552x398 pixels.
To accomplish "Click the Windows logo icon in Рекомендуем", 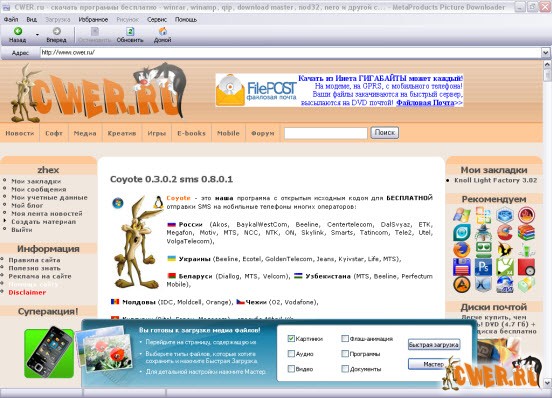I will tap(462, 215).
